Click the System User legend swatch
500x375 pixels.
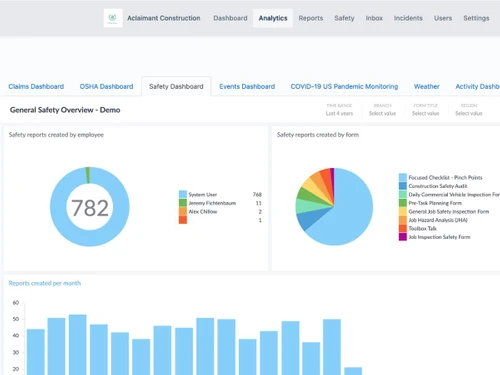pyautogui.click(x=183, y=194)
